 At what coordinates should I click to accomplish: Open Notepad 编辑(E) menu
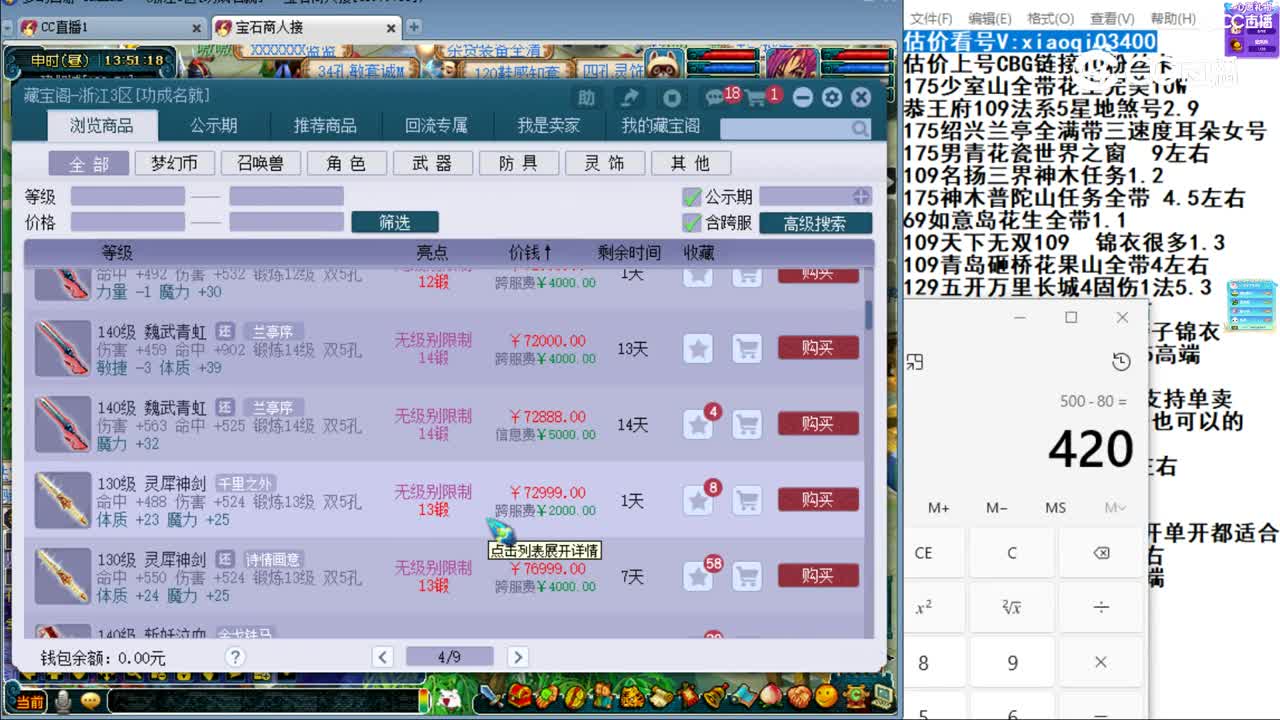coord(990,18)
